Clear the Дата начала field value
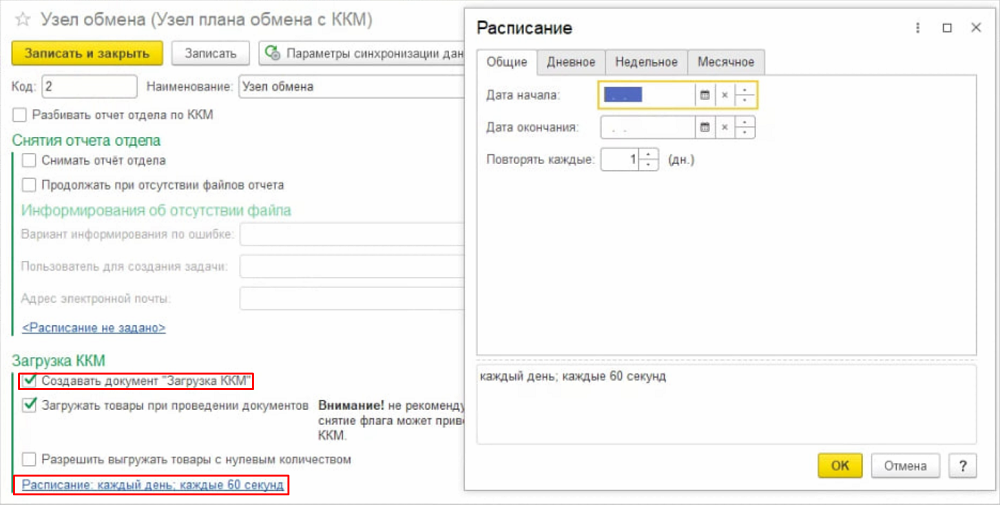Image resolution: width=1000 pixels, height=505 pixels. tap(724, 95)
